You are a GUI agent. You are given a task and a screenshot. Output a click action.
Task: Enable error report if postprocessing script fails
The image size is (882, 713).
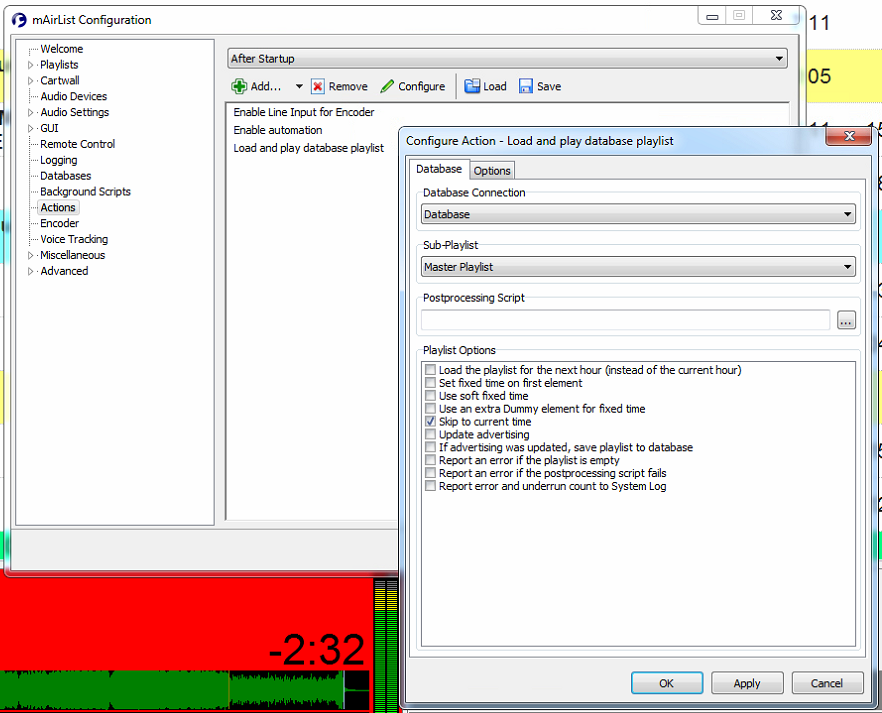[x=430, y=473]
